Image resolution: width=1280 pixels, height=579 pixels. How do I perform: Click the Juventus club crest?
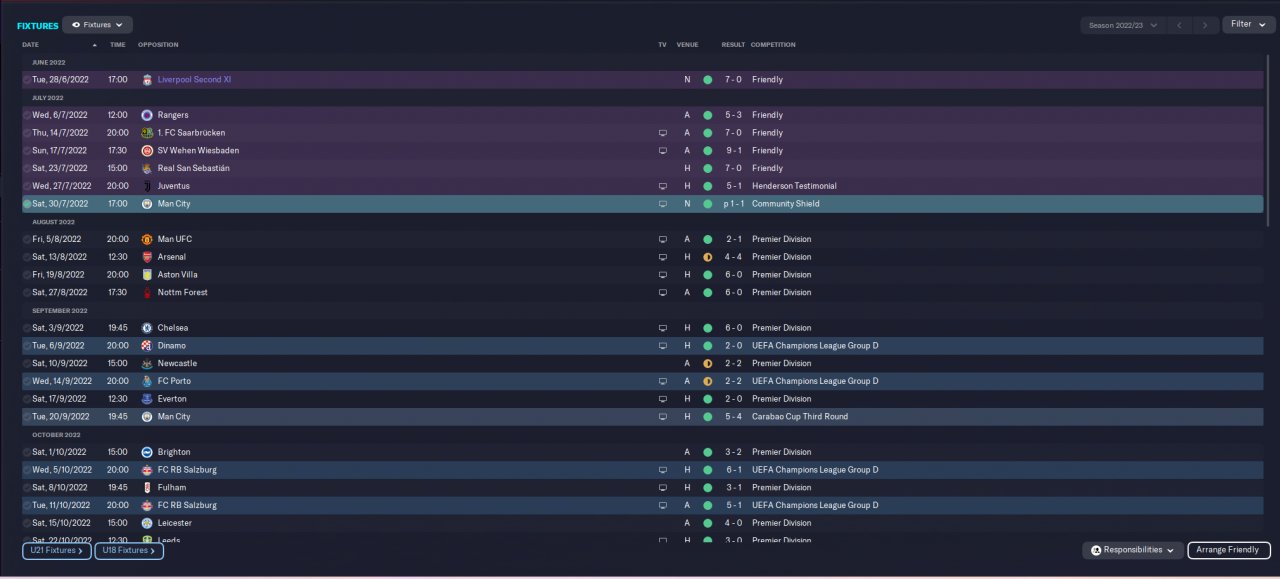pos(147,186)
